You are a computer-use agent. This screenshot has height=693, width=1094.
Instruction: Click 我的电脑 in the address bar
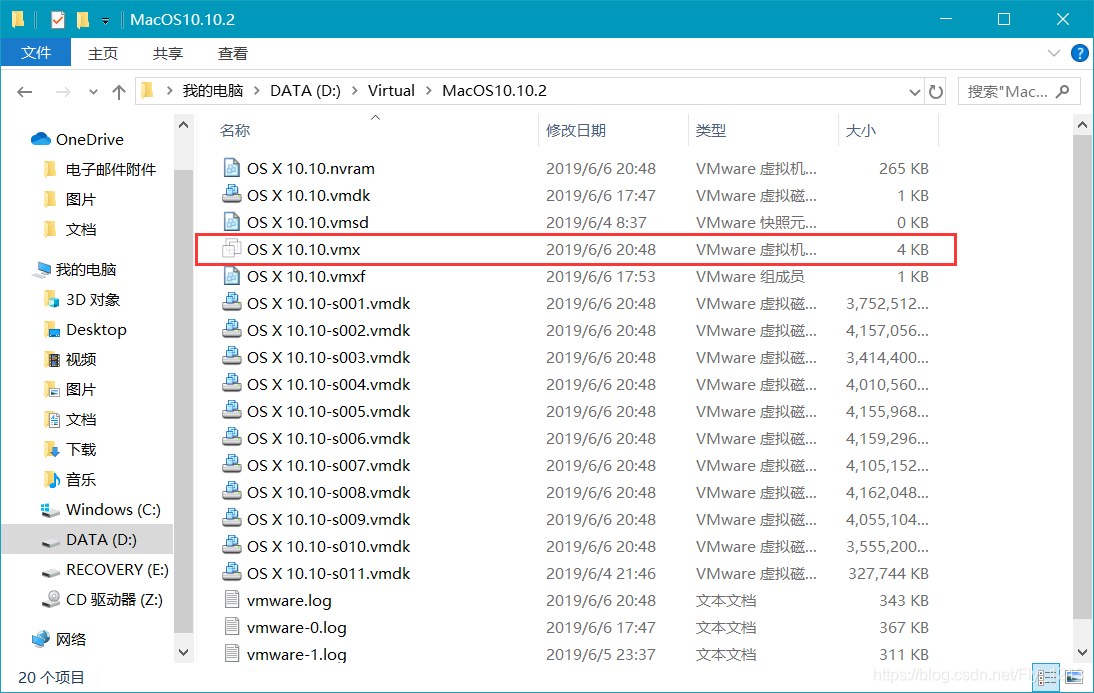pyautogui.click(x=213, y=91)
